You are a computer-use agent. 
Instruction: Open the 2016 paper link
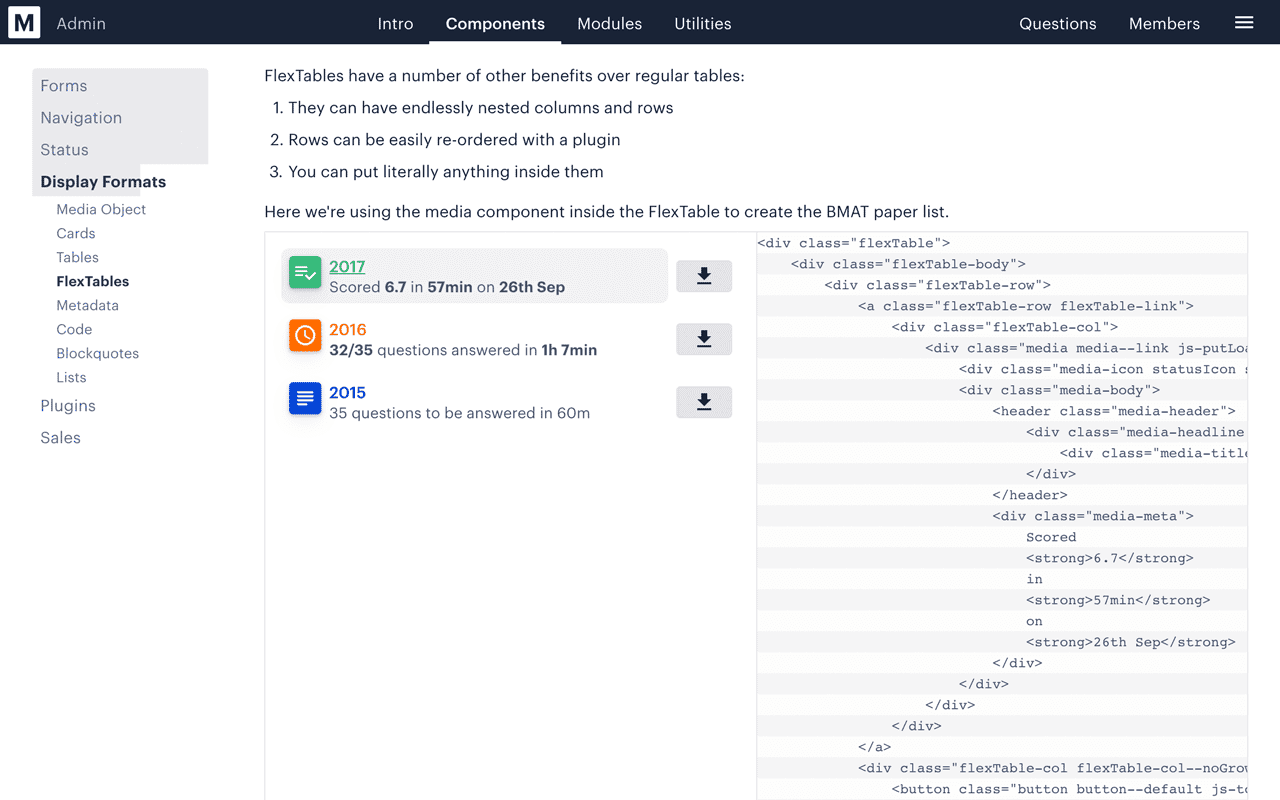point(348,329)
